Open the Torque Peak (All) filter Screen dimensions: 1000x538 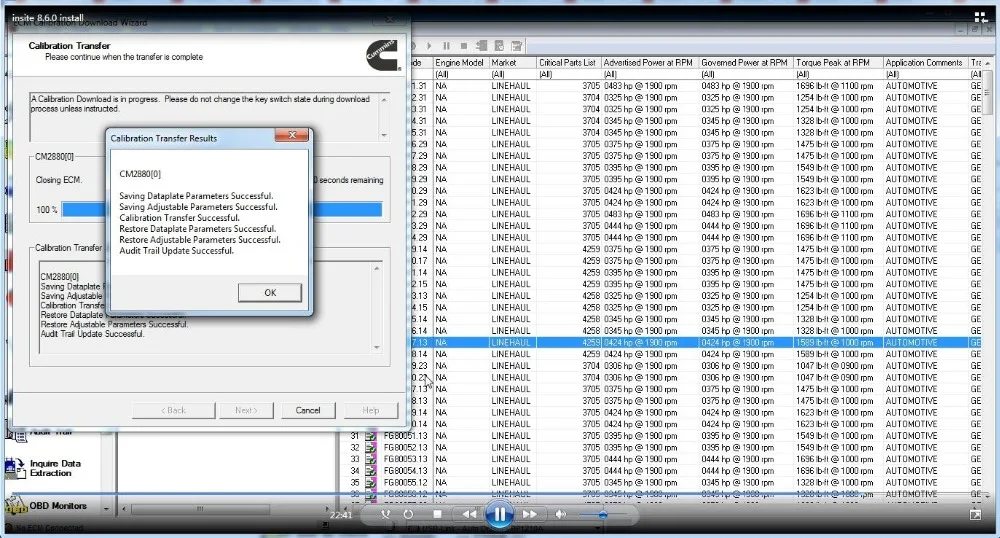tap(838, 74)
